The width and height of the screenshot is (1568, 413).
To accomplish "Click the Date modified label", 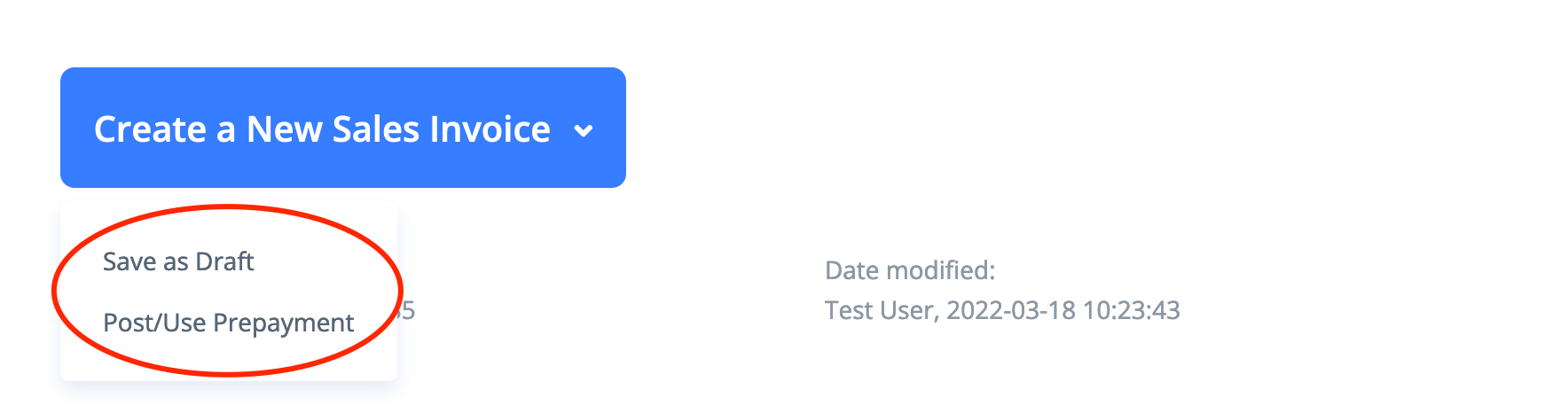I will [x=909, y=270].
